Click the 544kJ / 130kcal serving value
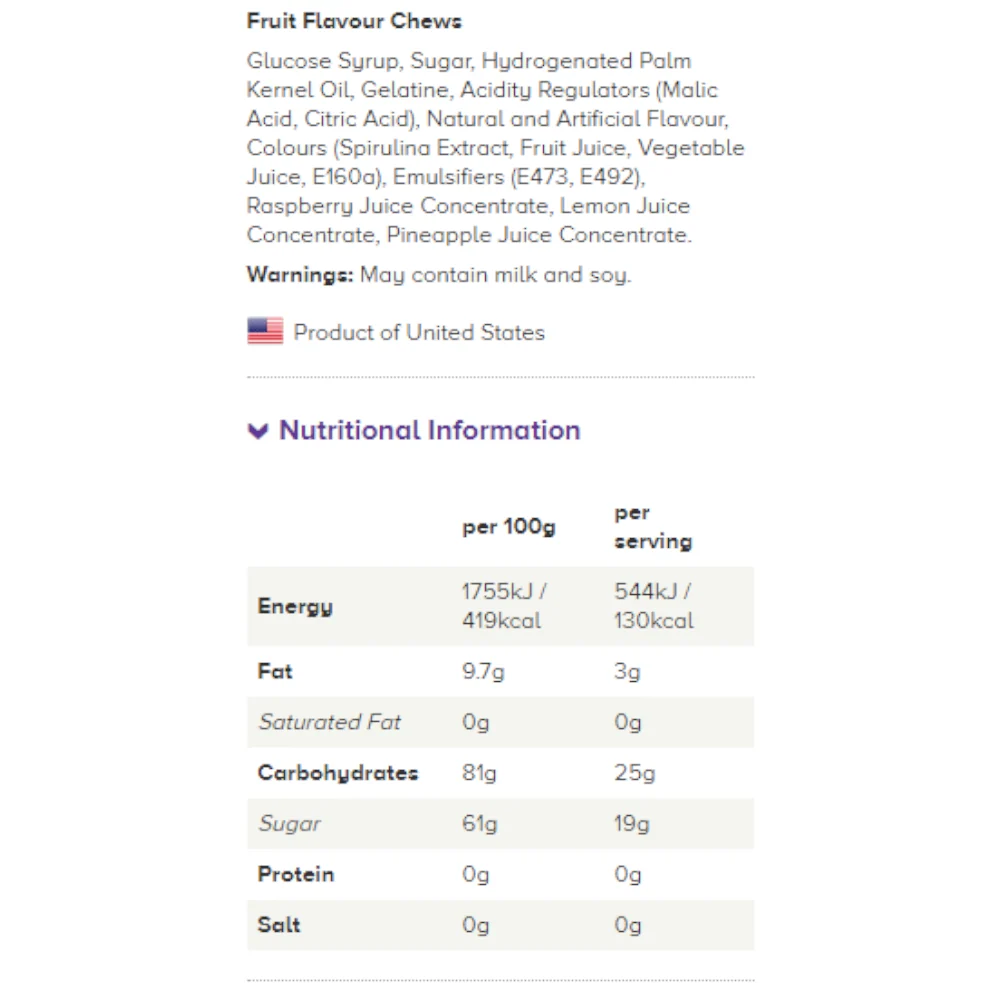The image size is (1000, 1000). pos(654,606)
